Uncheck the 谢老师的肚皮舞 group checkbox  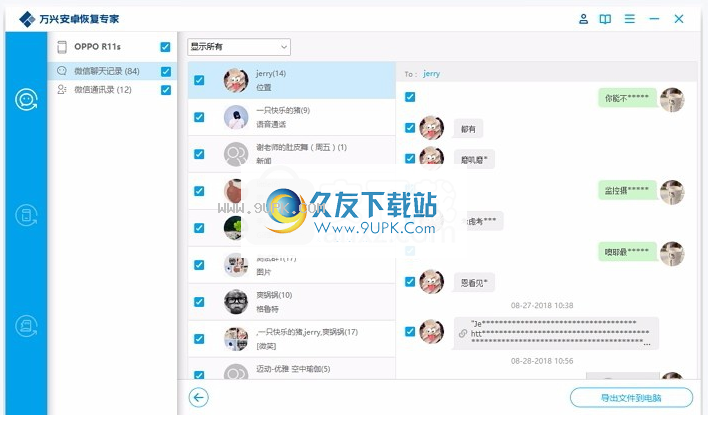coord(199,154)
